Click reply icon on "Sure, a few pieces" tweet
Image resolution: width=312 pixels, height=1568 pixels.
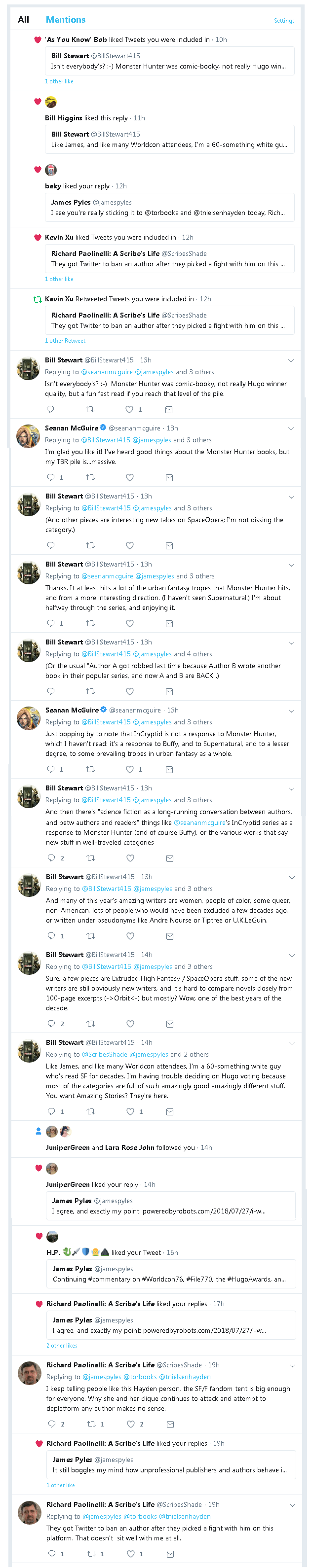[x=52, y=1024]
